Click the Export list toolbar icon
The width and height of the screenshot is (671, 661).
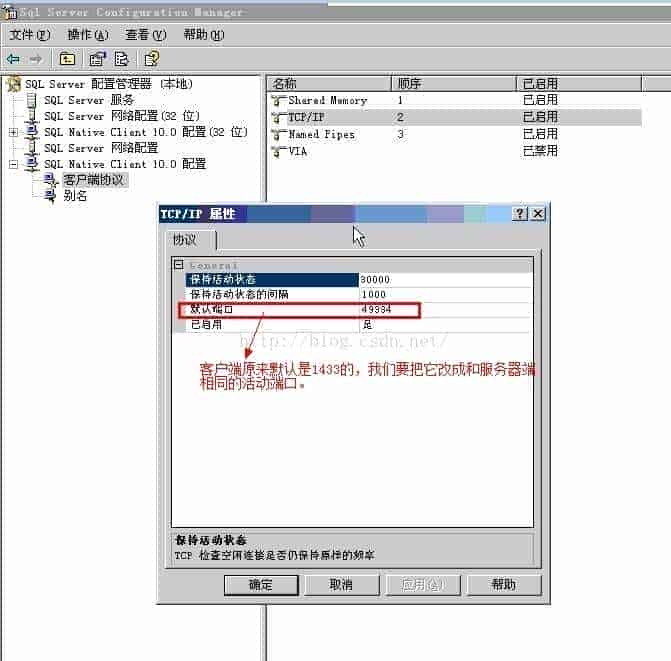click(x=122, y=59)
